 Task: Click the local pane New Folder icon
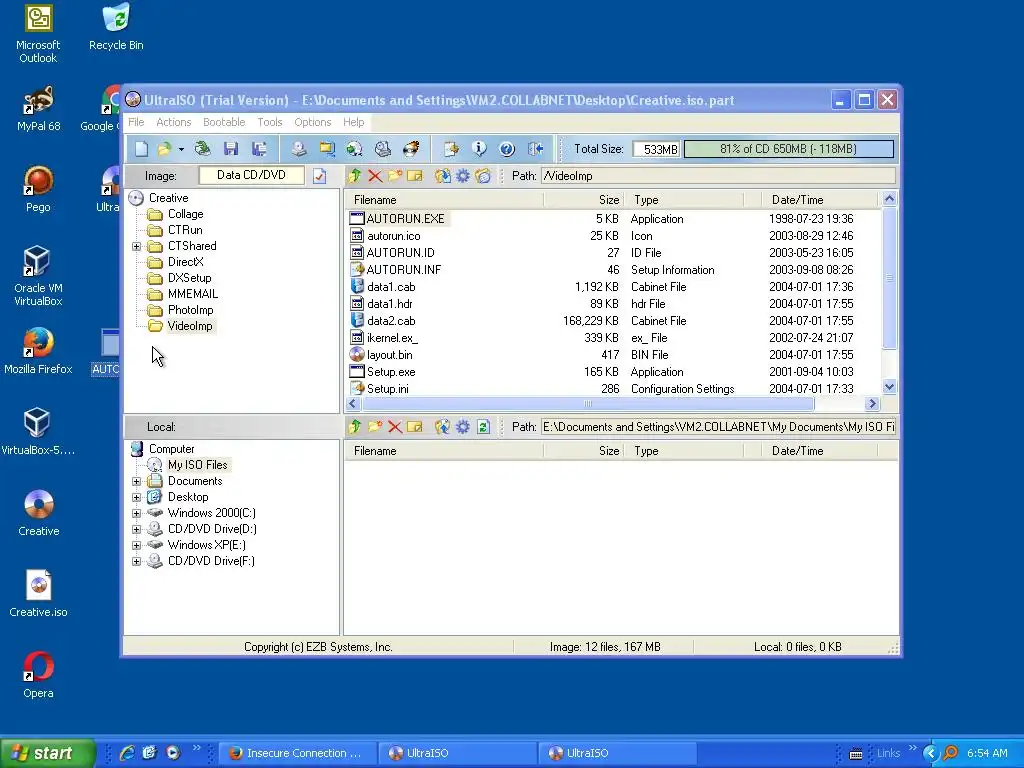(375, 426)
